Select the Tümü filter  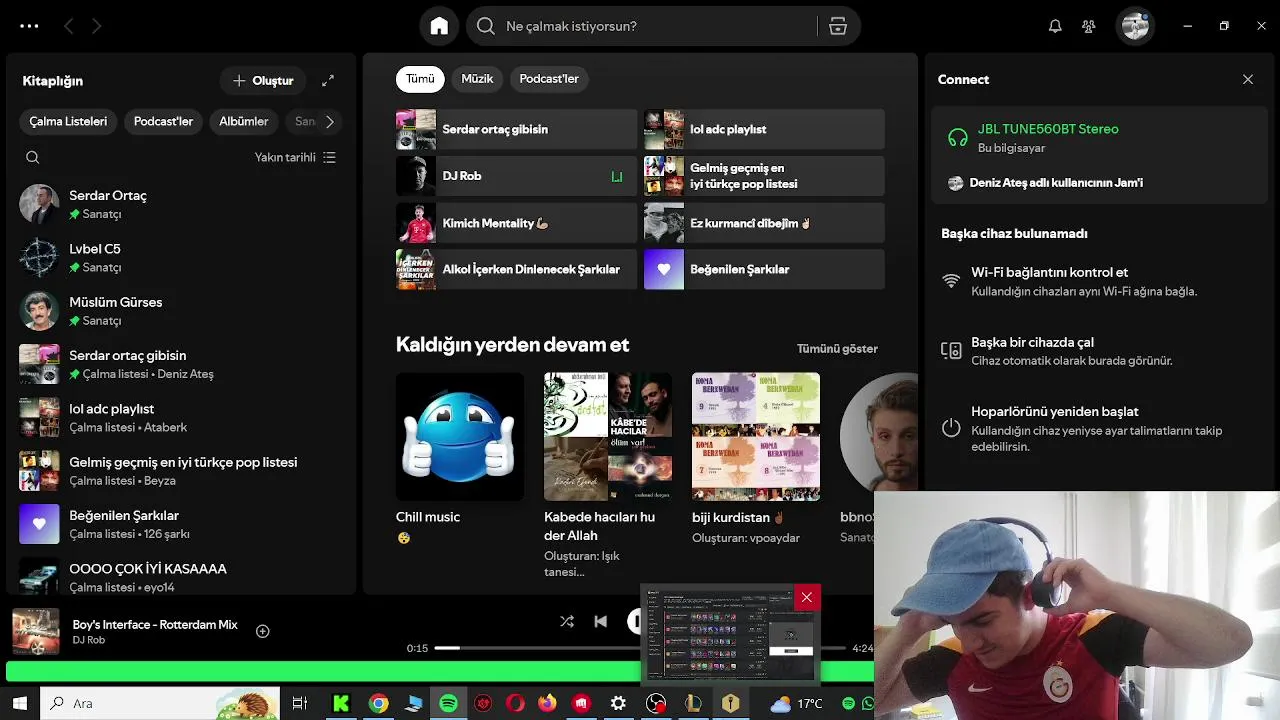(420, 79)
